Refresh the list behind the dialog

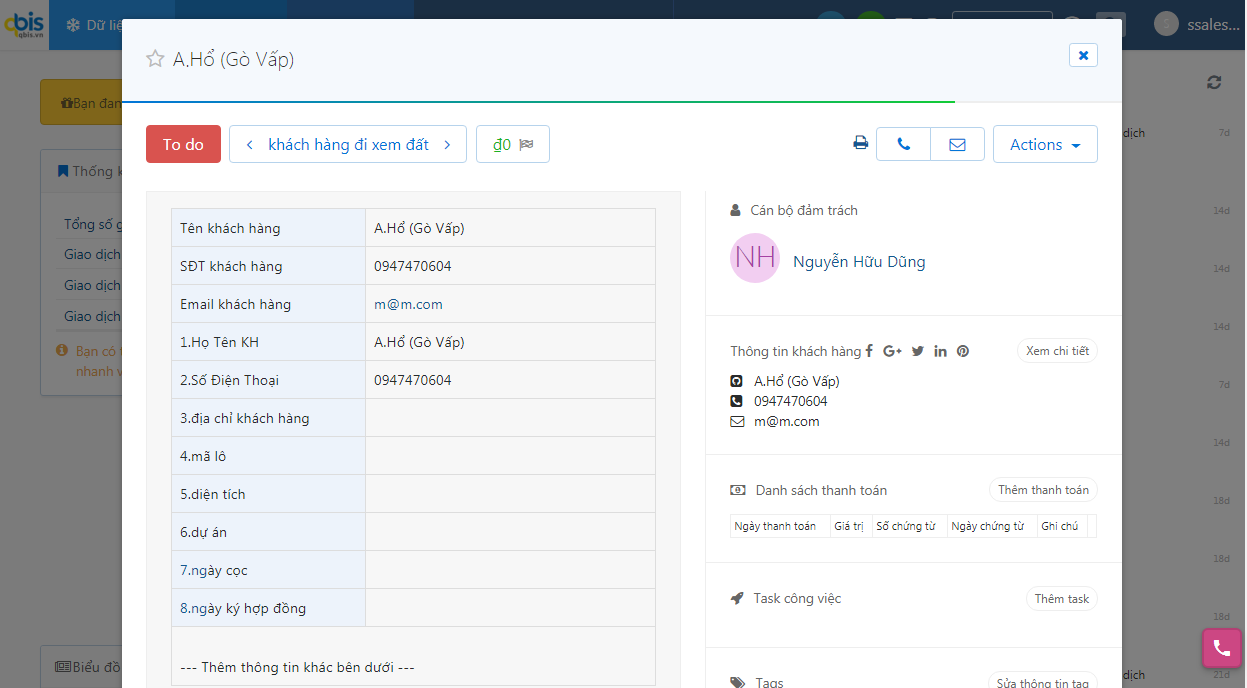(x=1214, y=83)
